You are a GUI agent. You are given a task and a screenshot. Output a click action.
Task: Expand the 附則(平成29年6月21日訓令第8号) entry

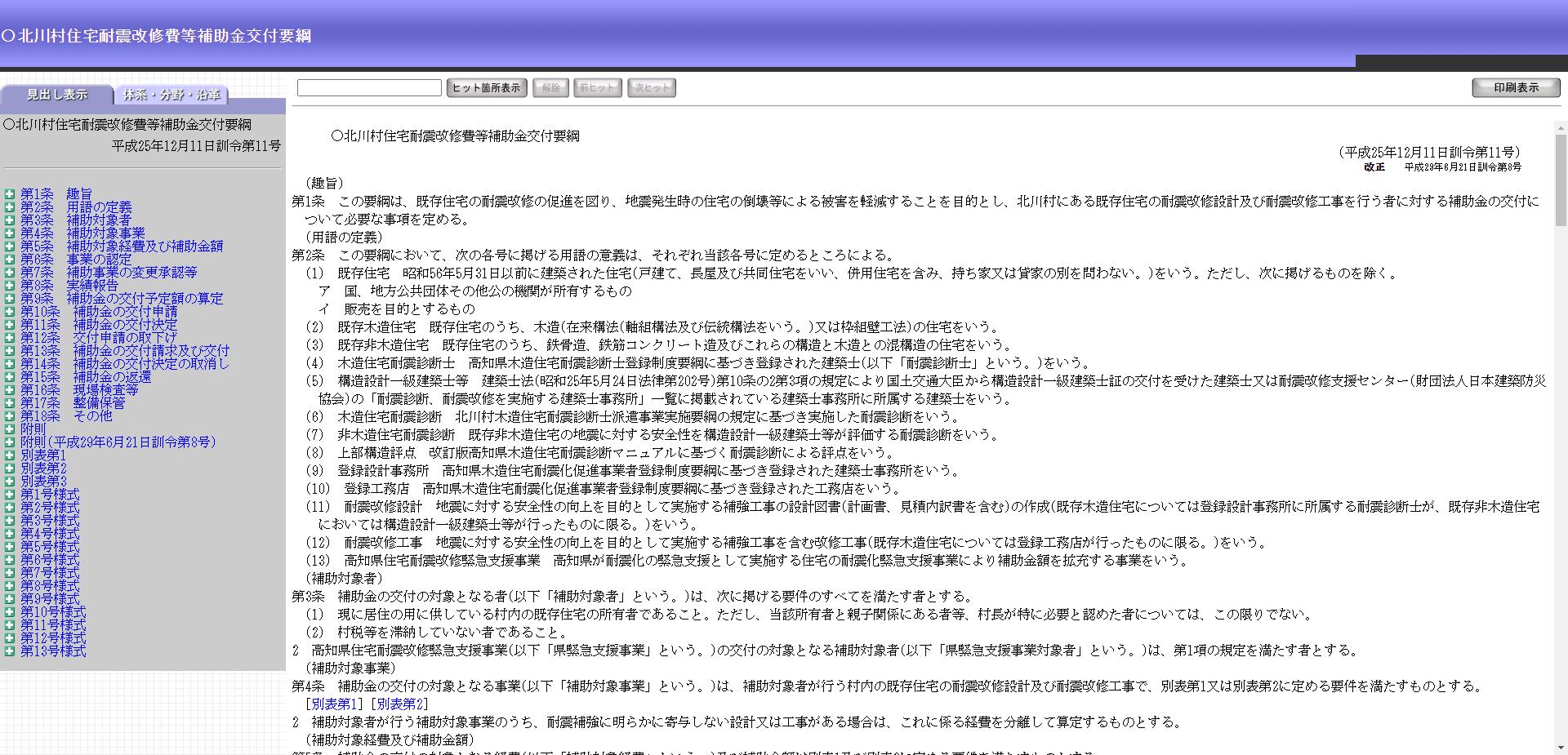click(x=10, y=442)
